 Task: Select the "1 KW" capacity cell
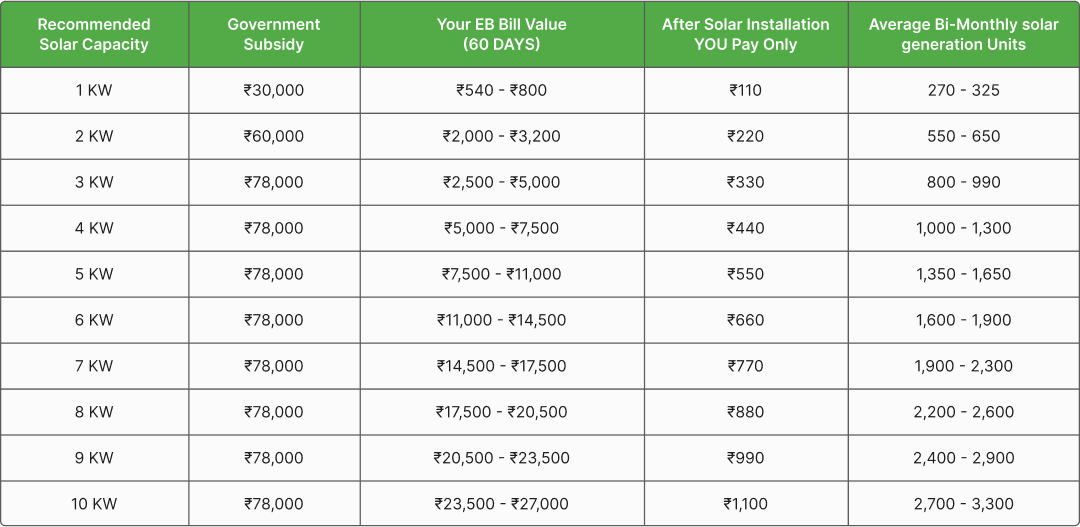point(94,90)
